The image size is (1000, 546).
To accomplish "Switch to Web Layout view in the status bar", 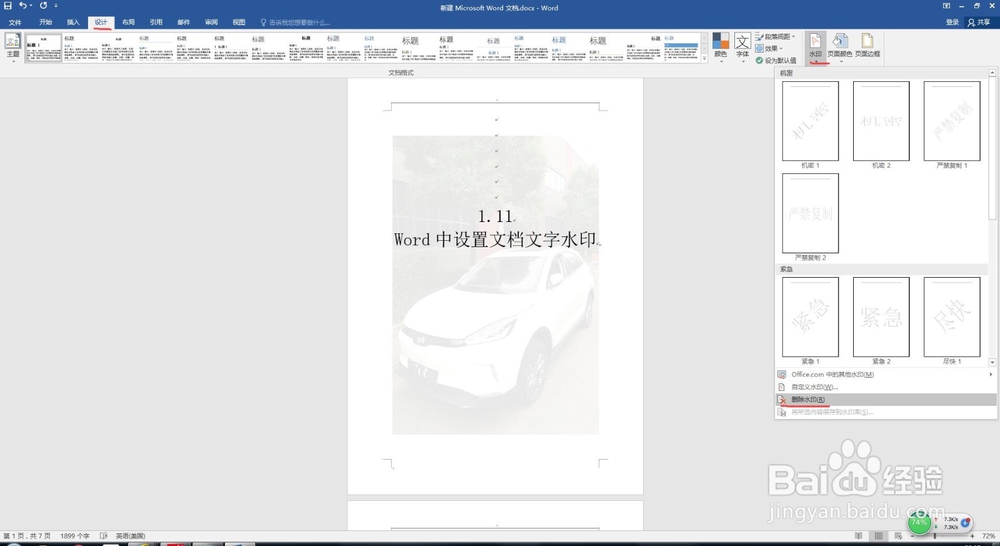I will tap(897, 536).
